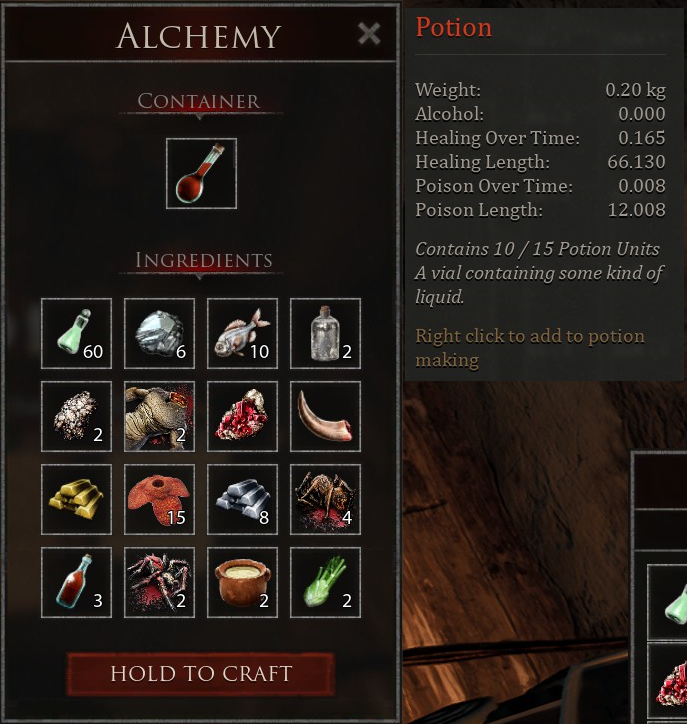This screenshot has width=687, height=724.
Task: Click the brown spider ingredient with 4
Action: [x=325, y=500]
